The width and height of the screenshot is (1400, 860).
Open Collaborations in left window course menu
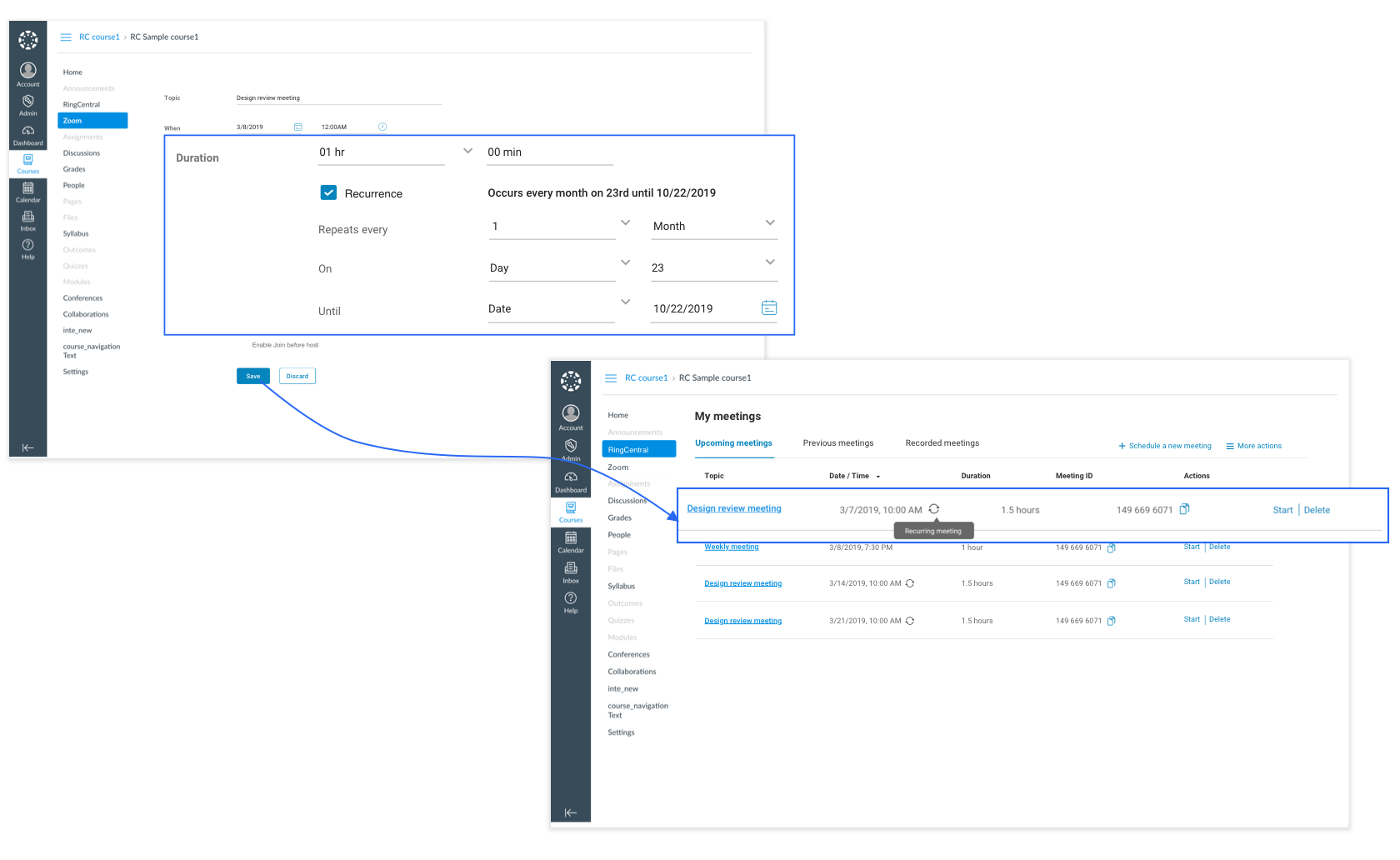[x=86, y=315]
